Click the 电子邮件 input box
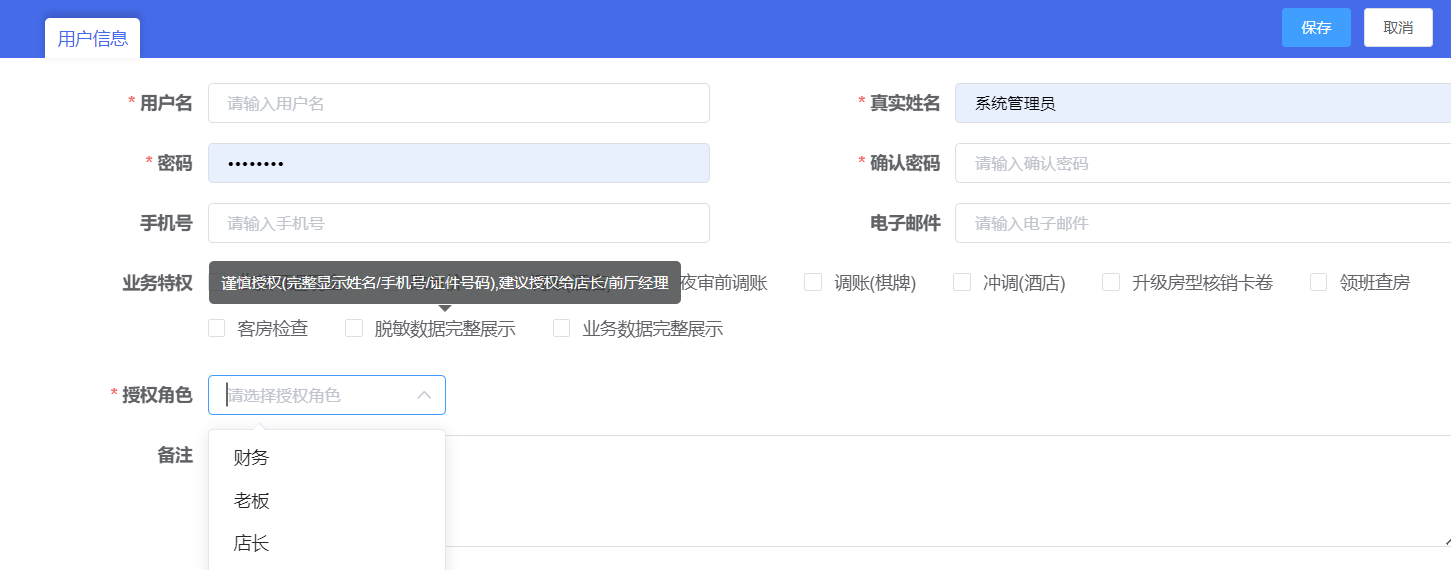Screen dimensions: 1451x570 [1200, 223]
